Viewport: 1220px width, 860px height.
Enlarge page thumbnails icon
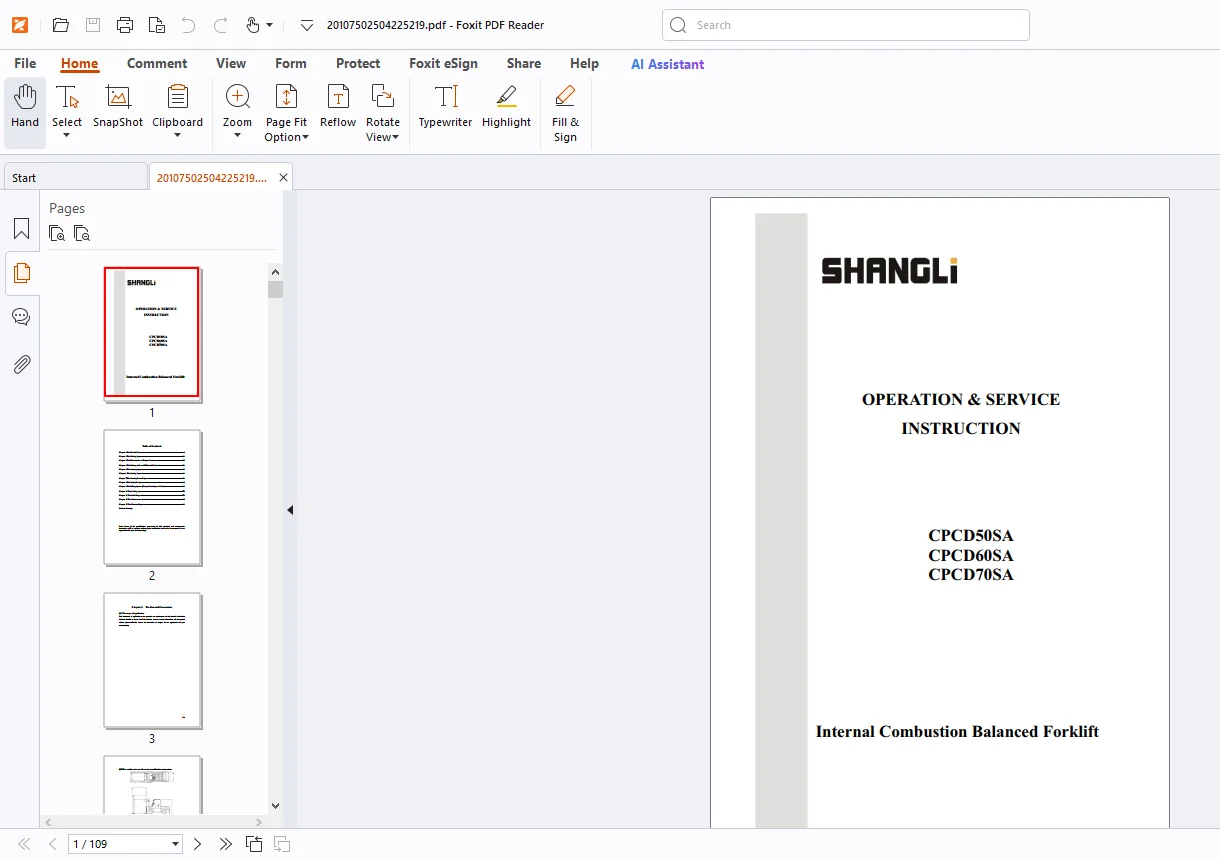[58, 233]
